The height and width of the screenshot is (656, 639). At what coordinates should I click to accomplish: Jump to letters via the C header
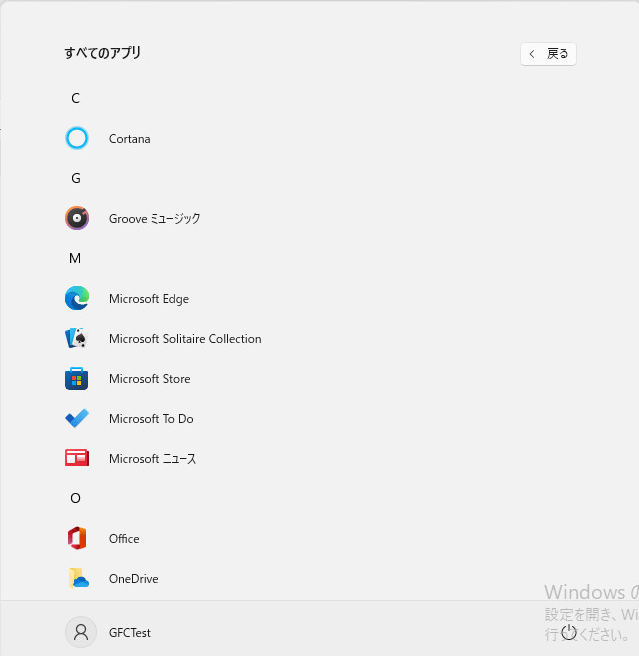click(76, 98)
